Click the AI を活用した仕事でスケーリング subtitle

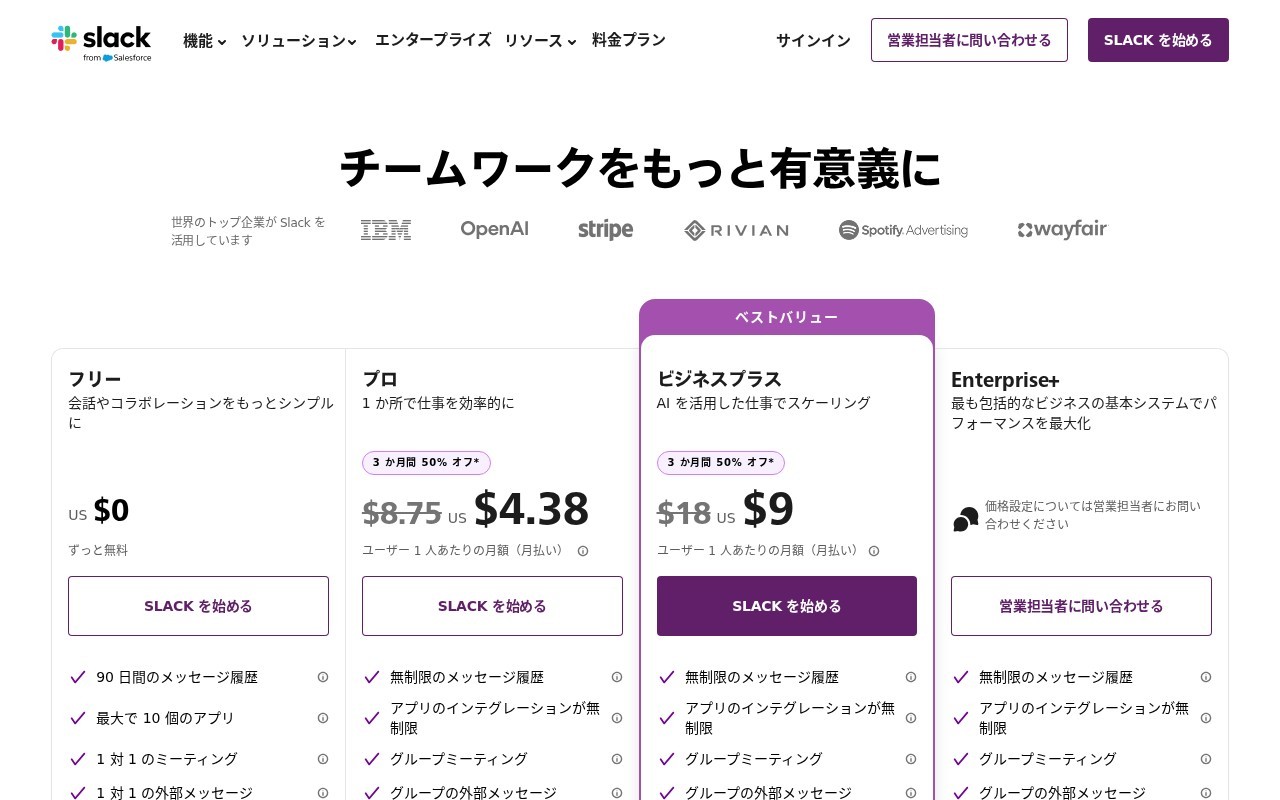click(764, 403)
